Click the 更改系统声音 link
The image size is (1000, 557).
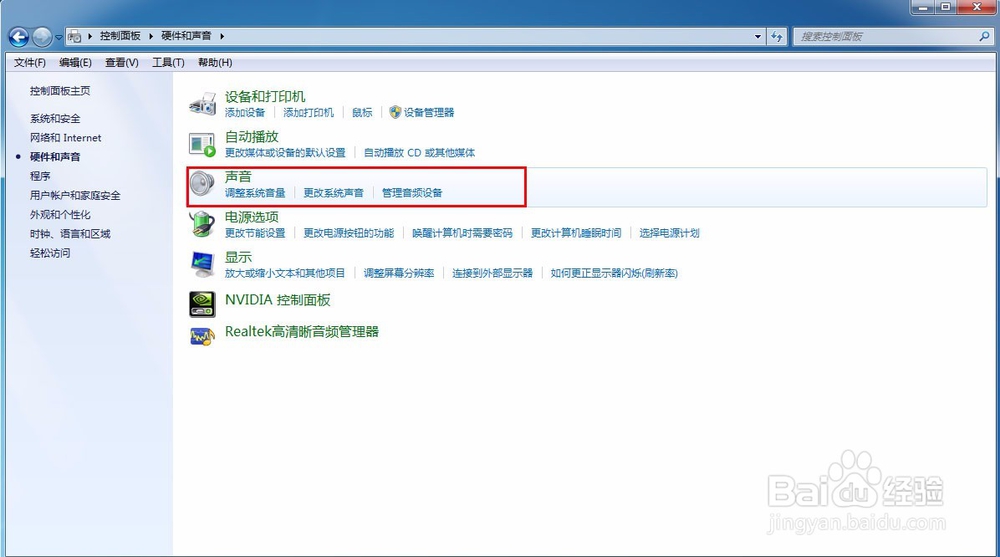[334, 193]
